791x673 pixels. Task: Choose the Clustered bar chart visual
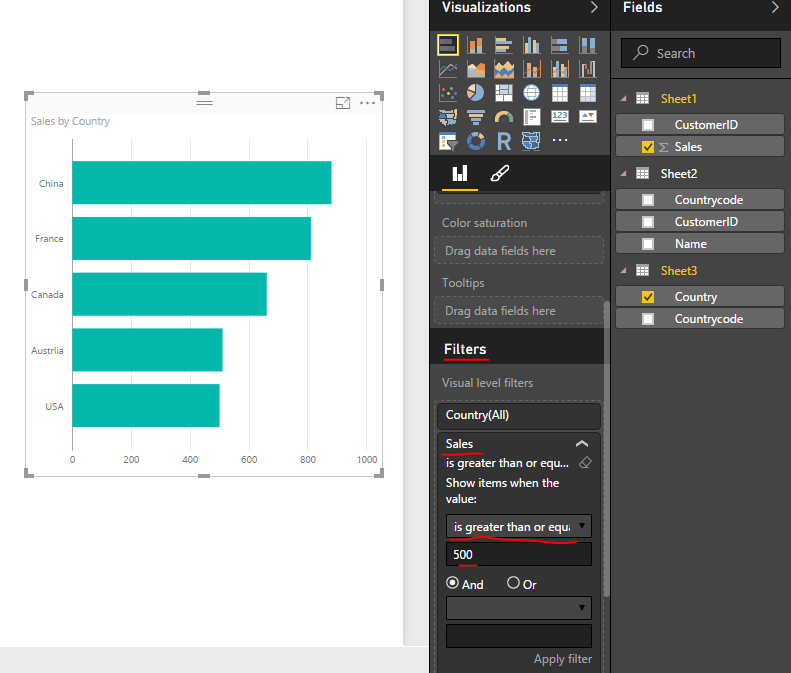503,45
